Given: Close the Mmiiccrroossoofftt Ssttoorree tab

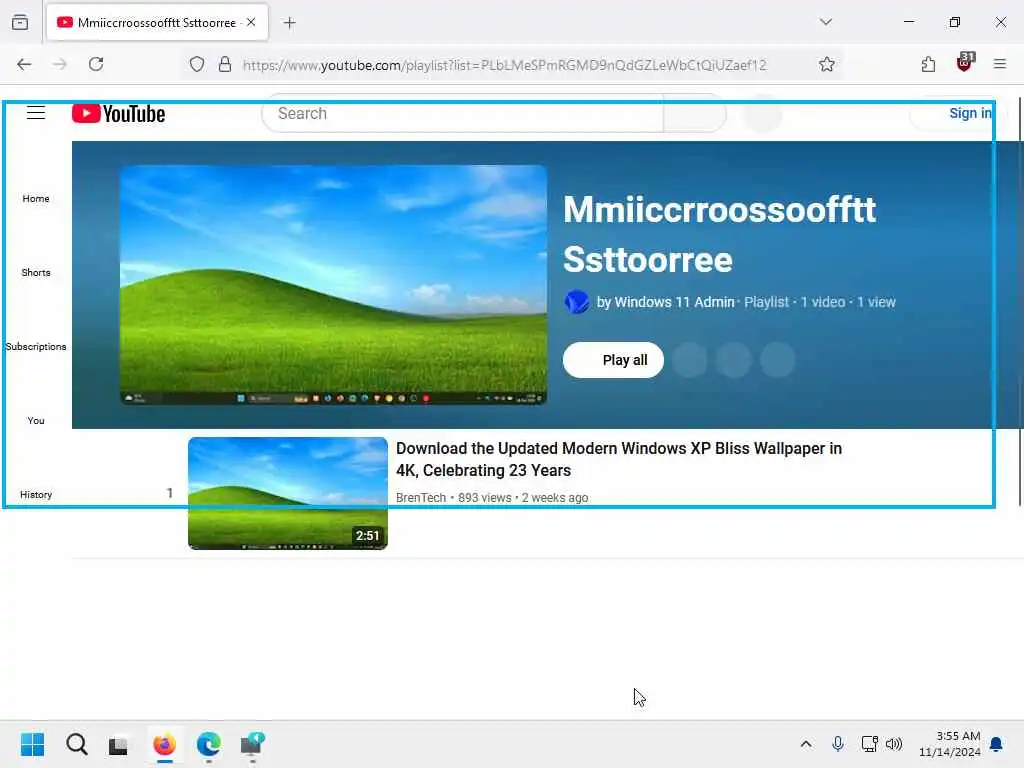Looking at the screenshot, I should point(251,22).
